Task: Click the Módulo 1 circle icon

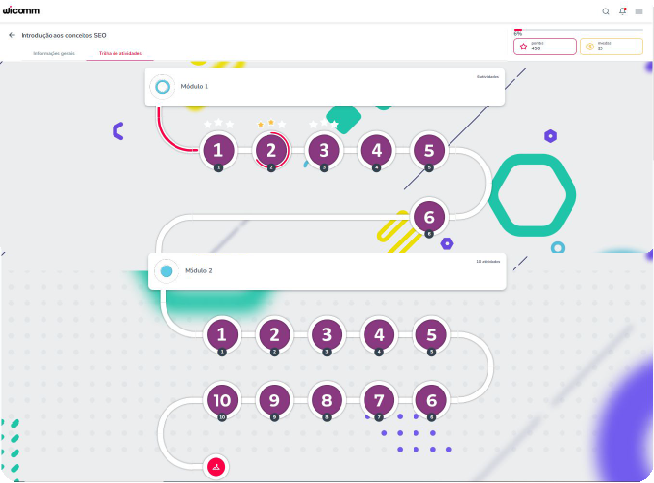Action: click(x=163, y=87)
